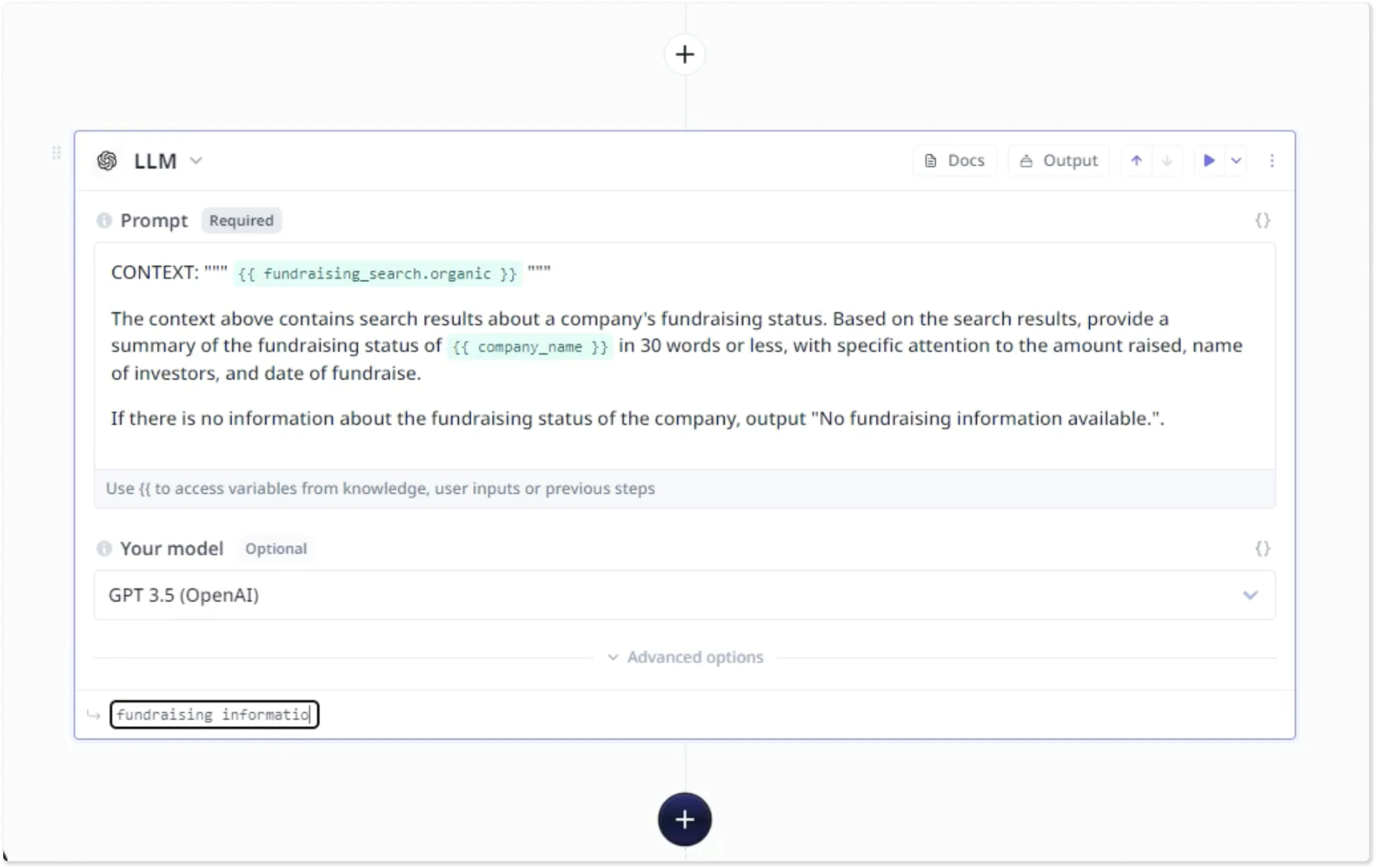
Task: Open the Docs button
Action: pyautogui.click(x=954, y=161)
